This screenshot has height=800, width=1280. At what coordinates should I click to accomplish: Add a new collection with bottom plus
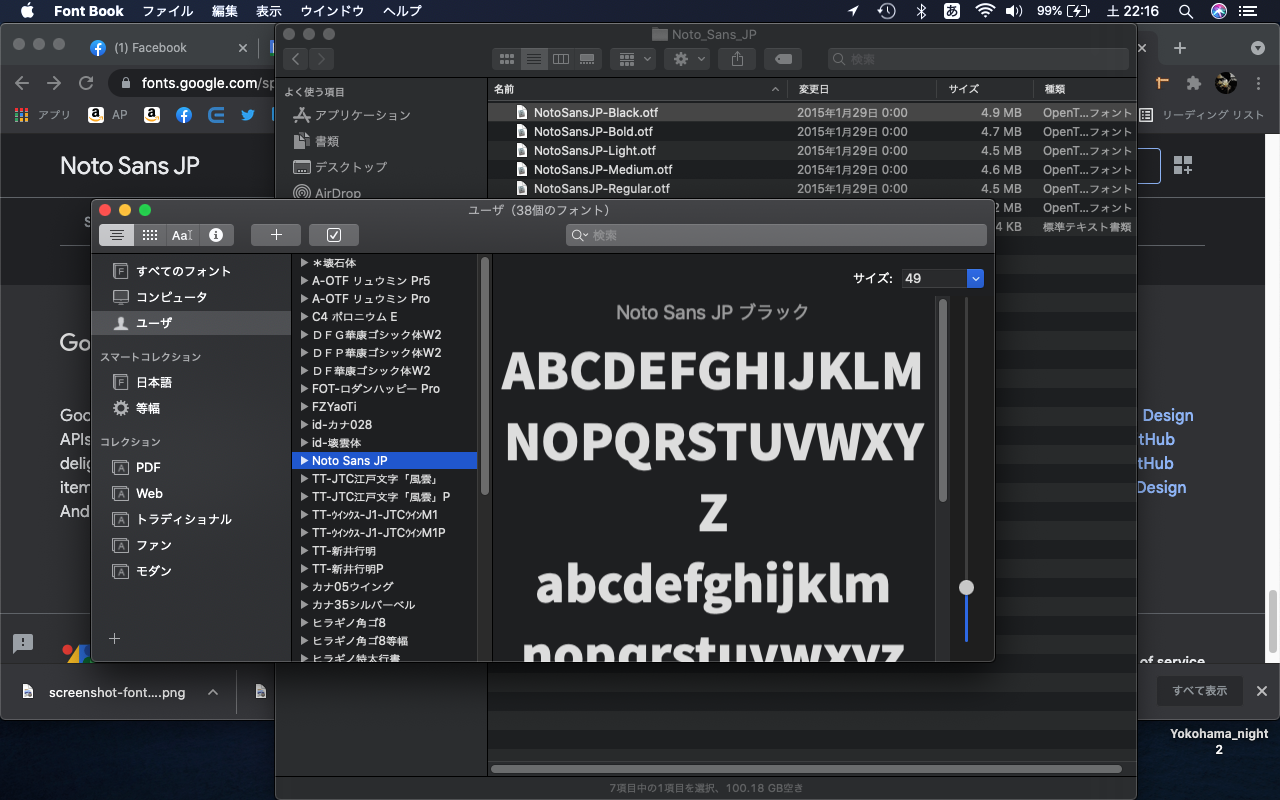[114, 638]
